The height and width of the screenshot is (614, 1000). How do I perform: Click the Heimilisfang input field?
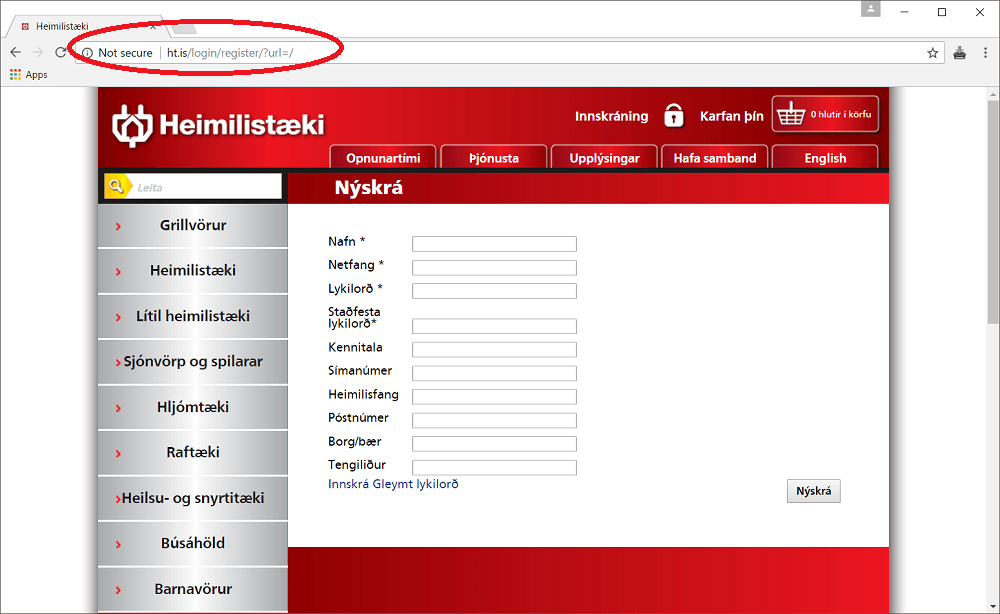[x=494, y=397]
